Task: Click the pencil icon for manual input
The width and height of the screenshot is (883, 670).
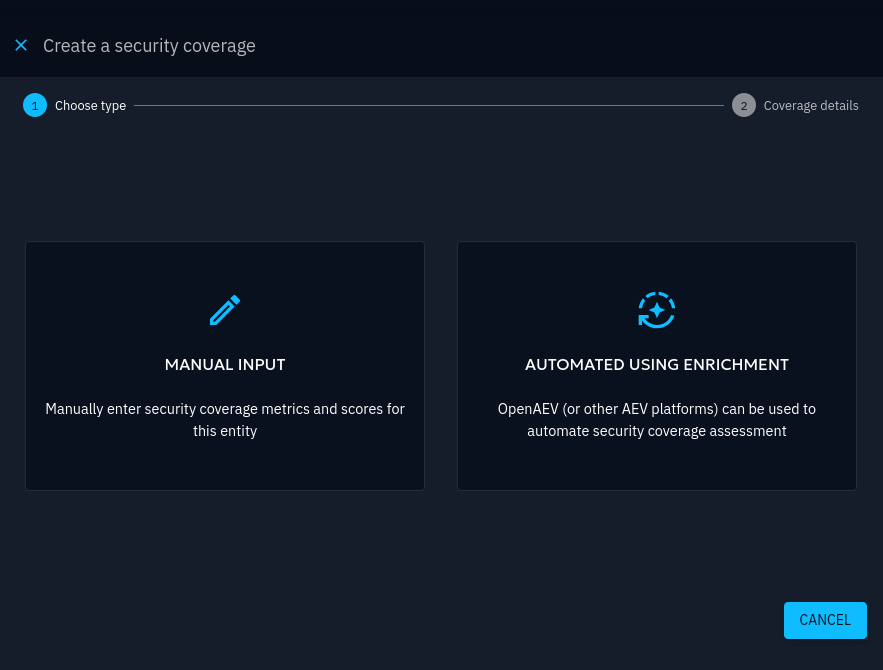Action: [x=225, y=310]
